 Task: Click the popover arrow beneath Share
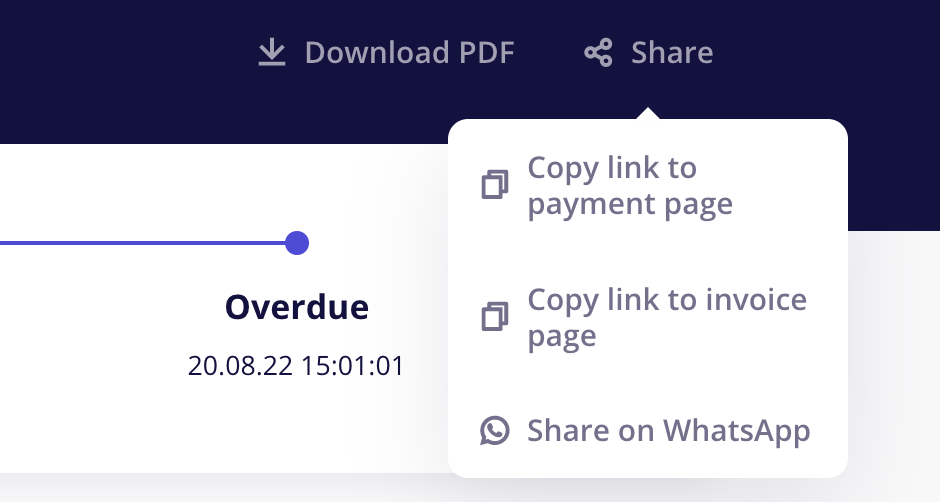(648, 113)
